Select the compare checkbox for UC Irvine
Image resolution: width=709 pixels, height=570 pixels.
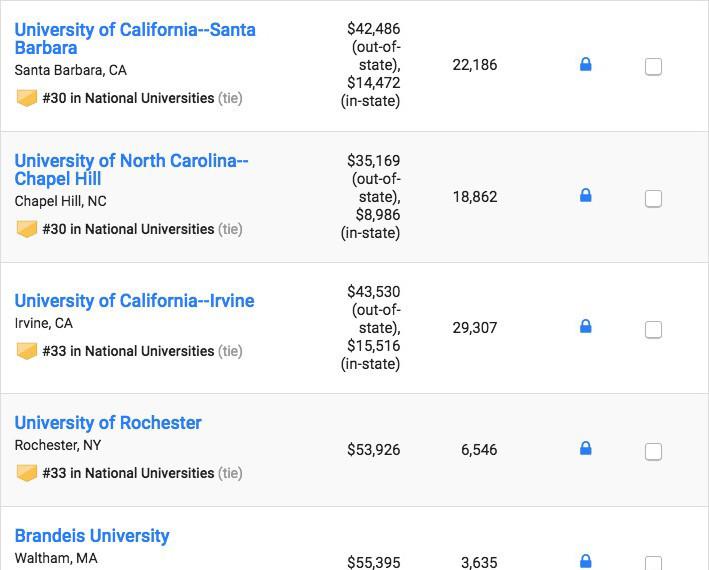coord(653,330)
